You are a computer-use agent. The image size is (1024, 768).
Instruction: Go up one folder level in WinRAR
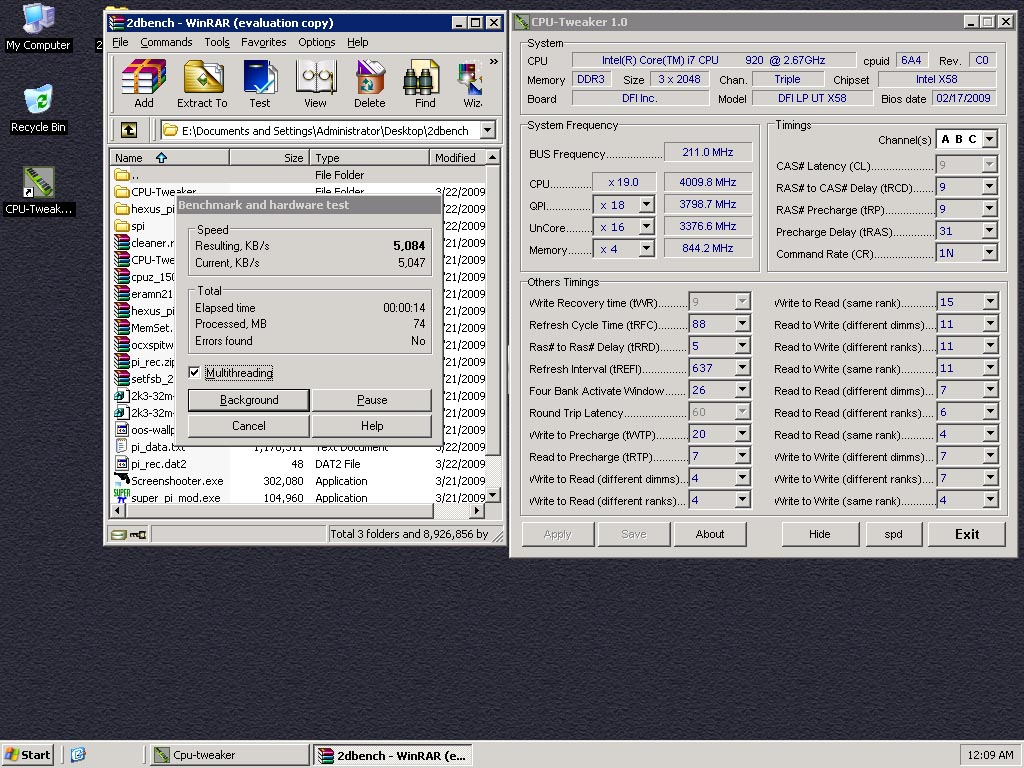129,130
